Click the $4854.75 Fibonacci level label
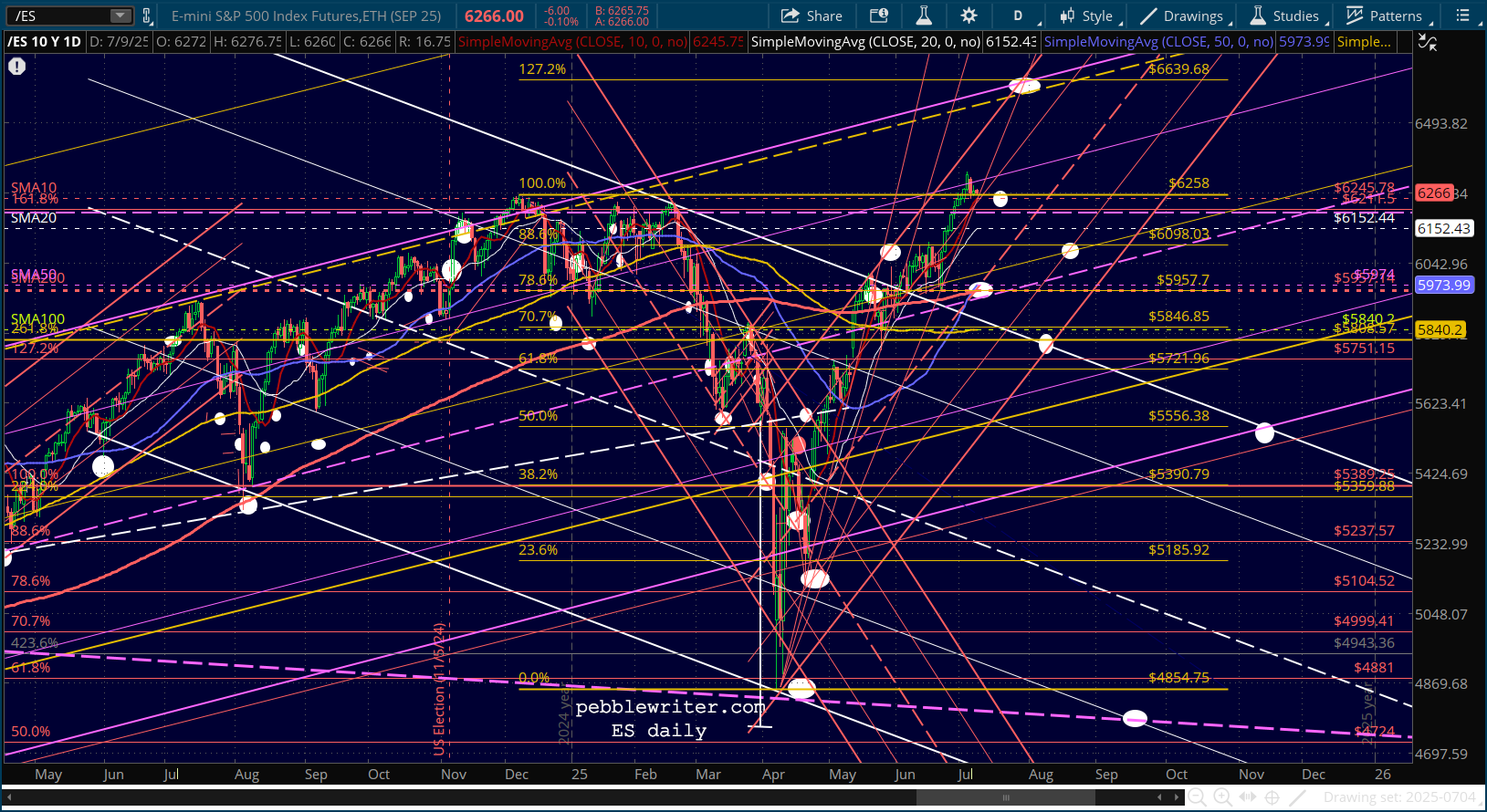The height and width of the screenshot is (812, 1487). click(1178, 678)
